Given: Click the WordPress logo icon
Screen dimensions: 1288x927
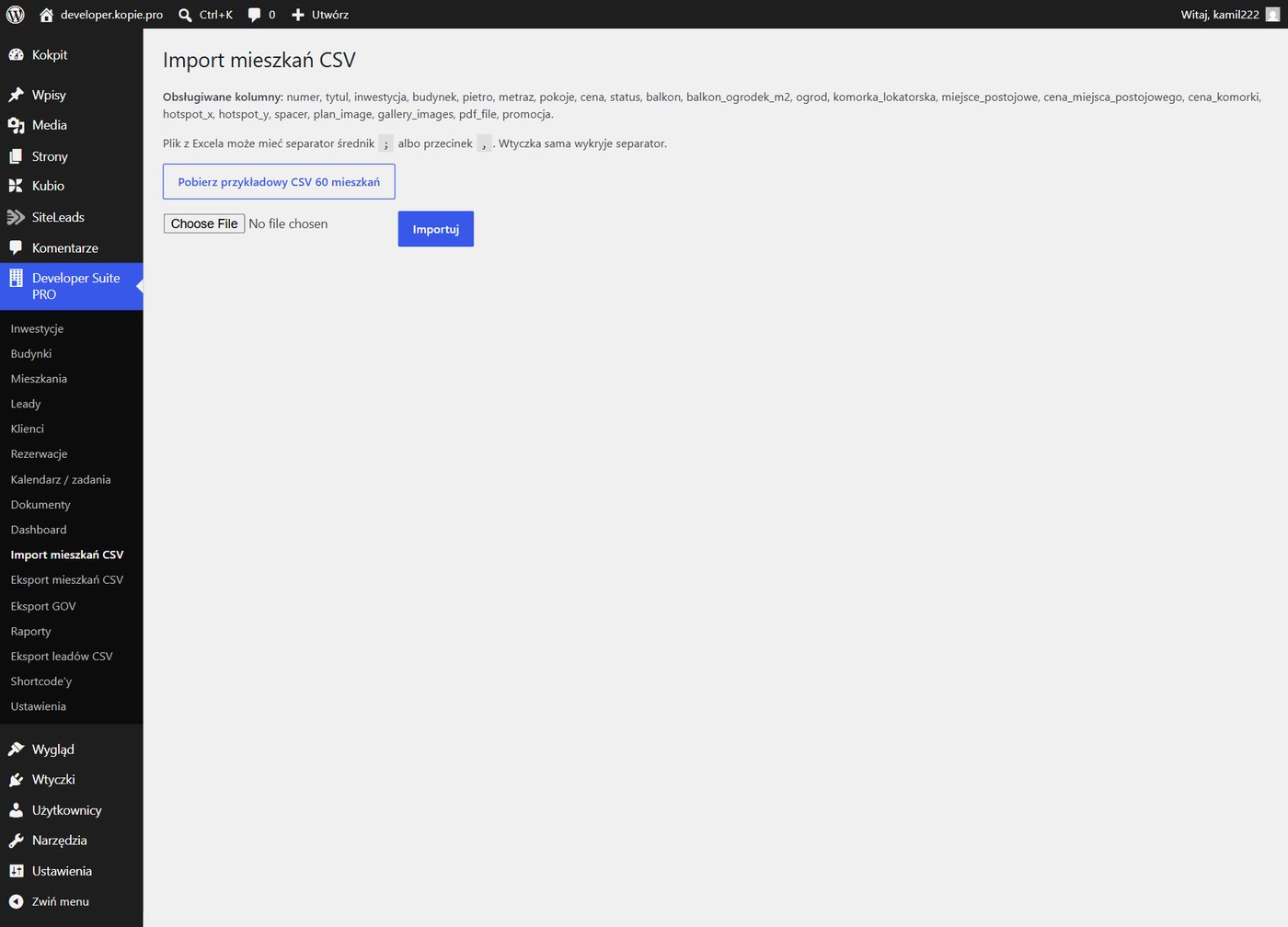Looking at the screenshot, I should pyautogui.click(x=16, y=15).
